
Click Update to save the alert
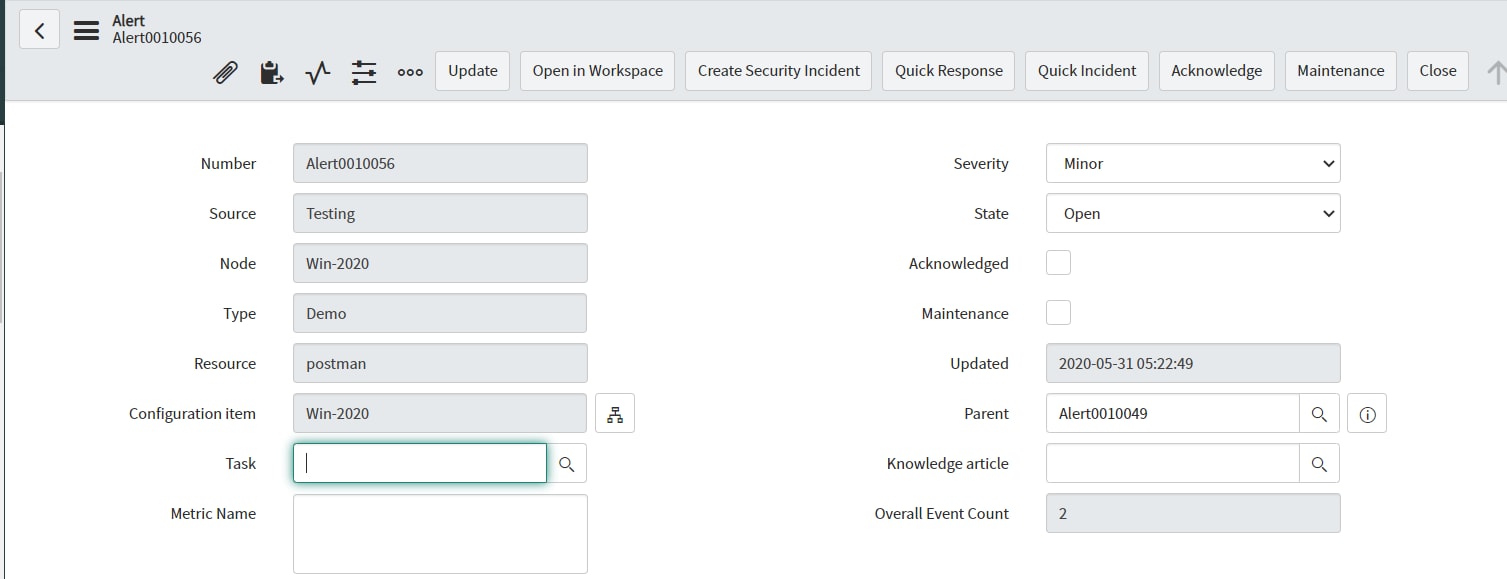pos(472,71)
